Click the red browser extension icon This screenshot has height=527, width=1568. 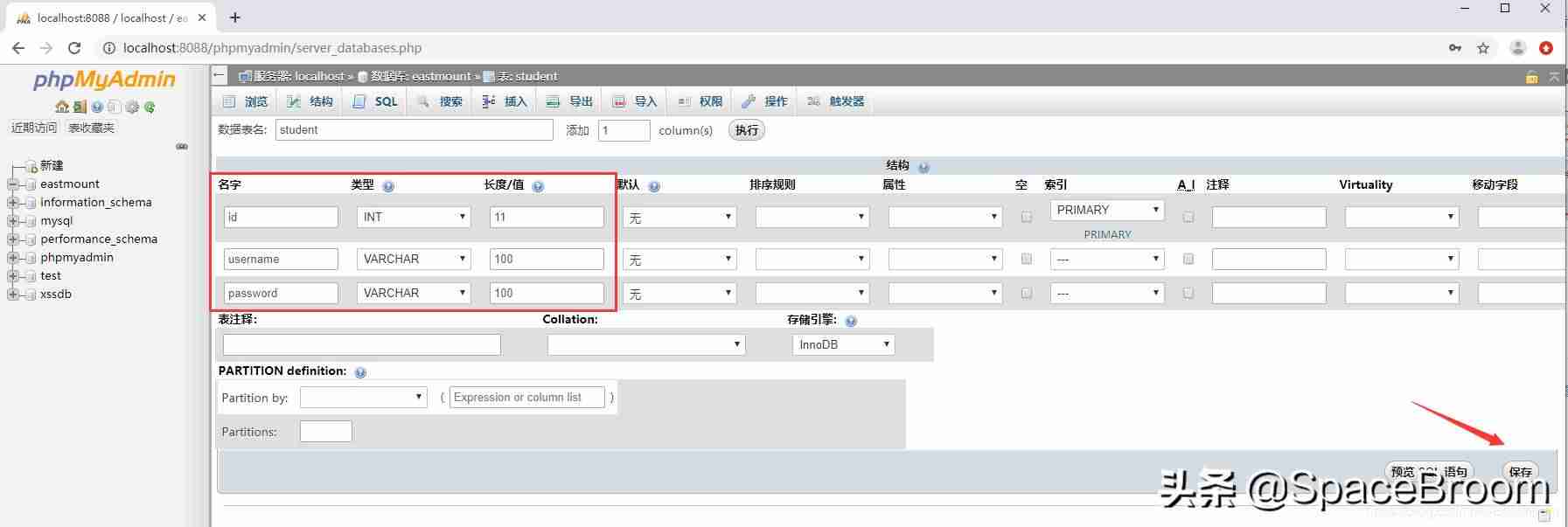(x=1546, y=48)
